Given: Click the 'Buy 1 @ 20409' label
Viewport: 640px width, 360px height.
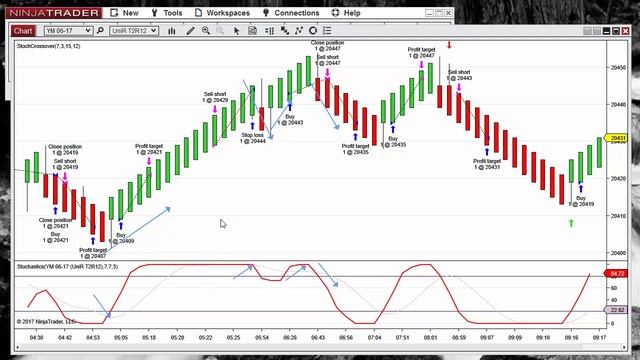Looking at the screenshot, I should 121,238.
